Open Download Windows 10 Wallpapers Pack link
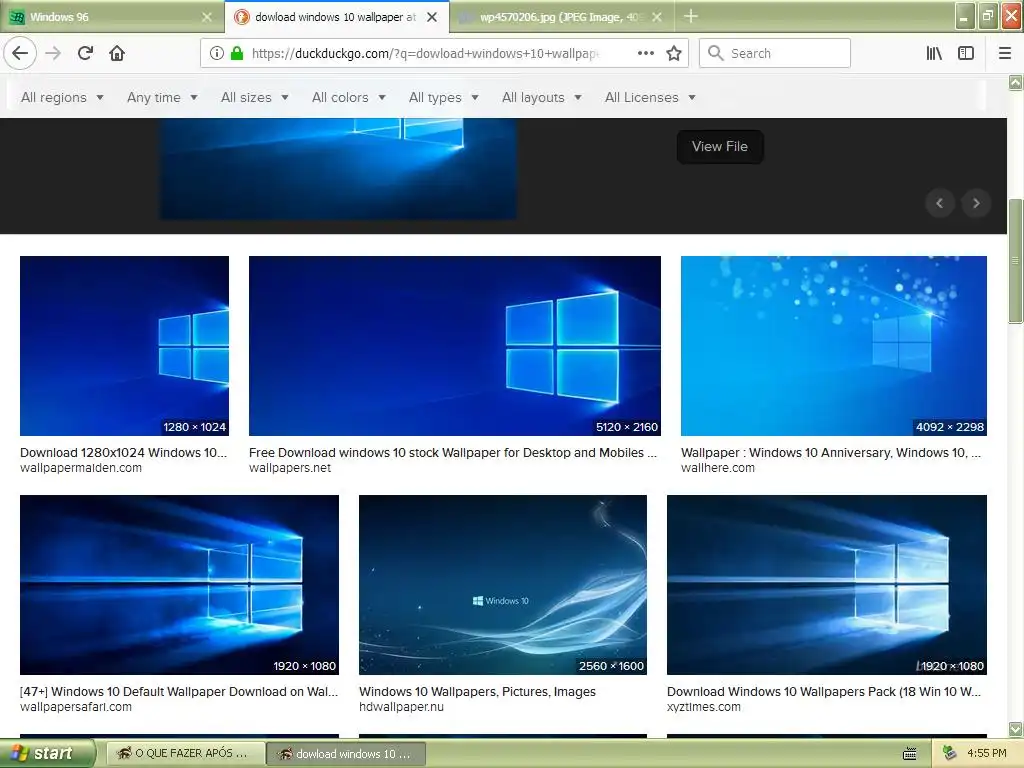1024x768 pixels. tap(824, 692)
